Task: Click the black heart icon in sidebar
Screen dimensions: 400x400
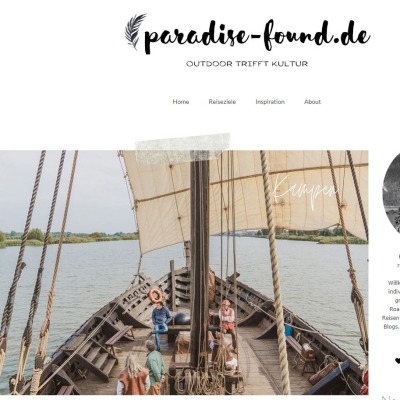Action: click(397, 361)
